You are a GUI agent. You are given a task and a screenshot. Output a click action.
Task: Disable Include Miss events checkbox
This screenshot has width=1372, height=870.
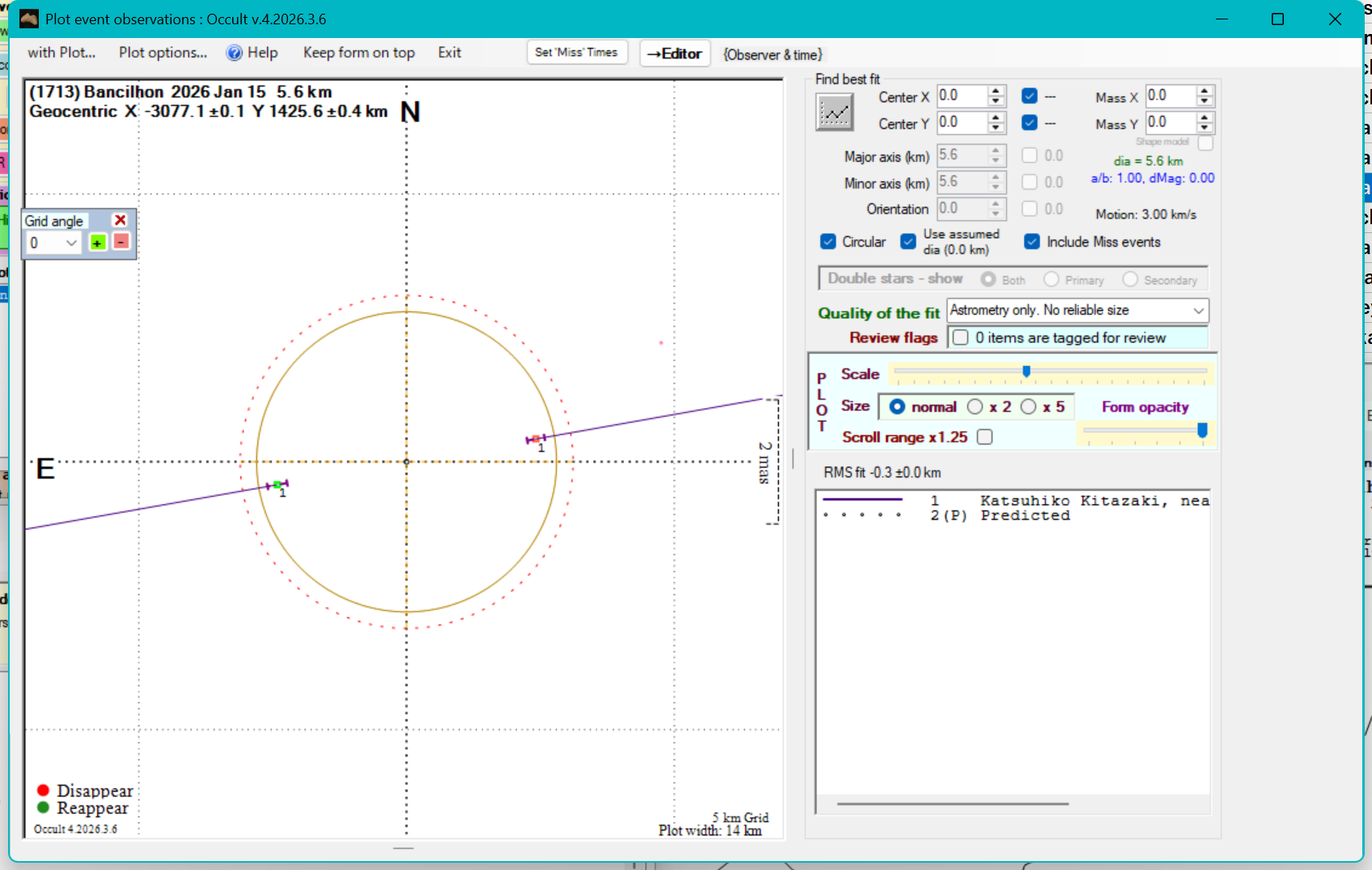coord(1032,242)
